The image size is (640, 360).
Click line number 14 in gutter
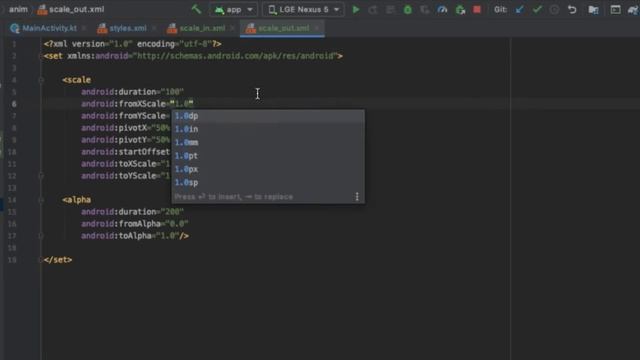pos(12,200)
